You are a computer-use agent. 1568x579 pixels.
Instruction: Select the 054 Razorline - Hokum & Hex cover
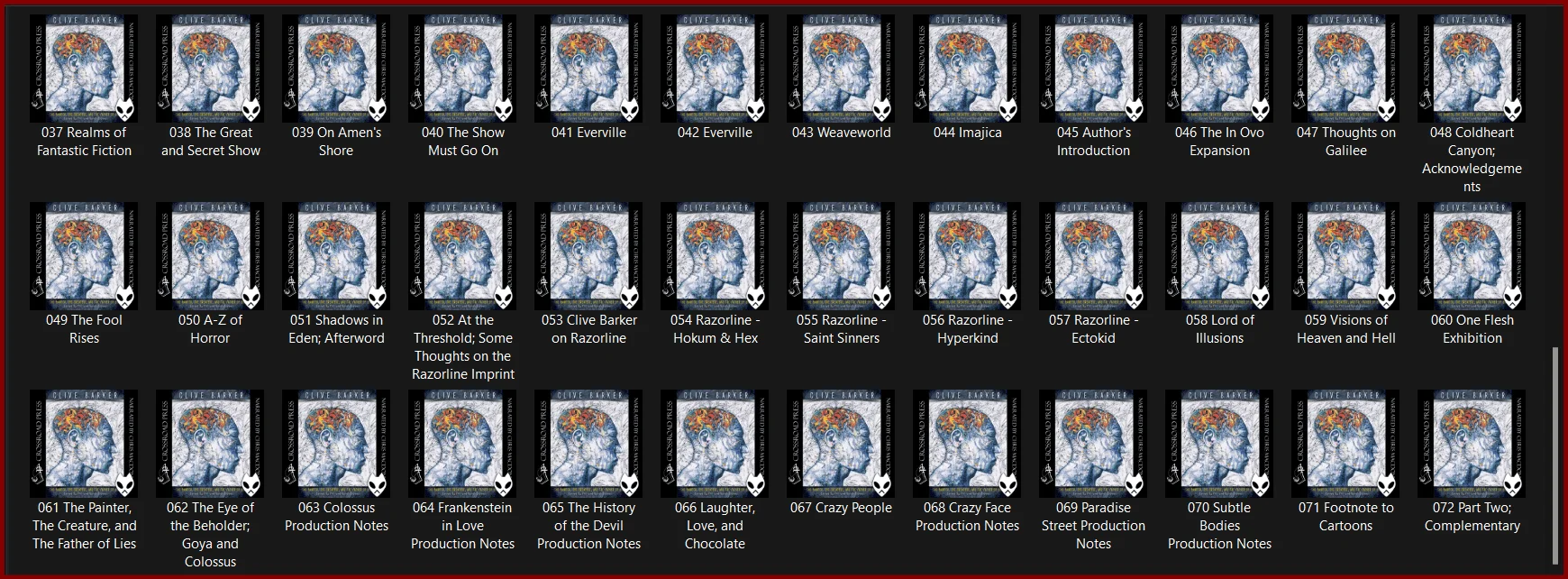pos(715,256)
